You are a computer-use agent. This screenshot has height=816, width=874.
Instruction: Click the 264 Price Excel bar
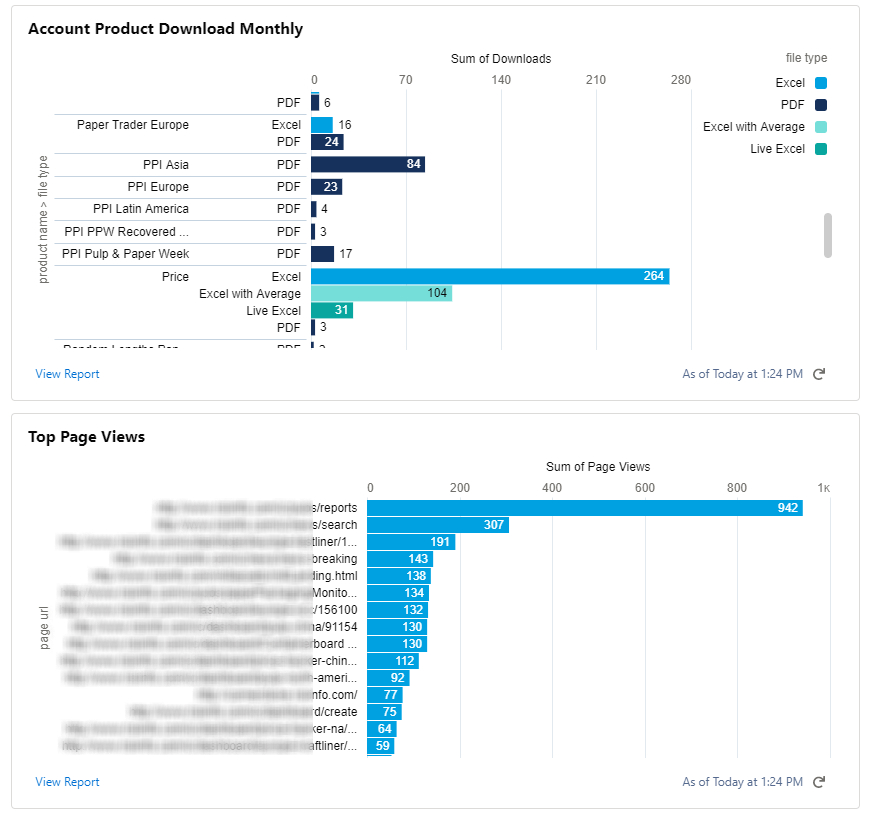coord(490,276)
